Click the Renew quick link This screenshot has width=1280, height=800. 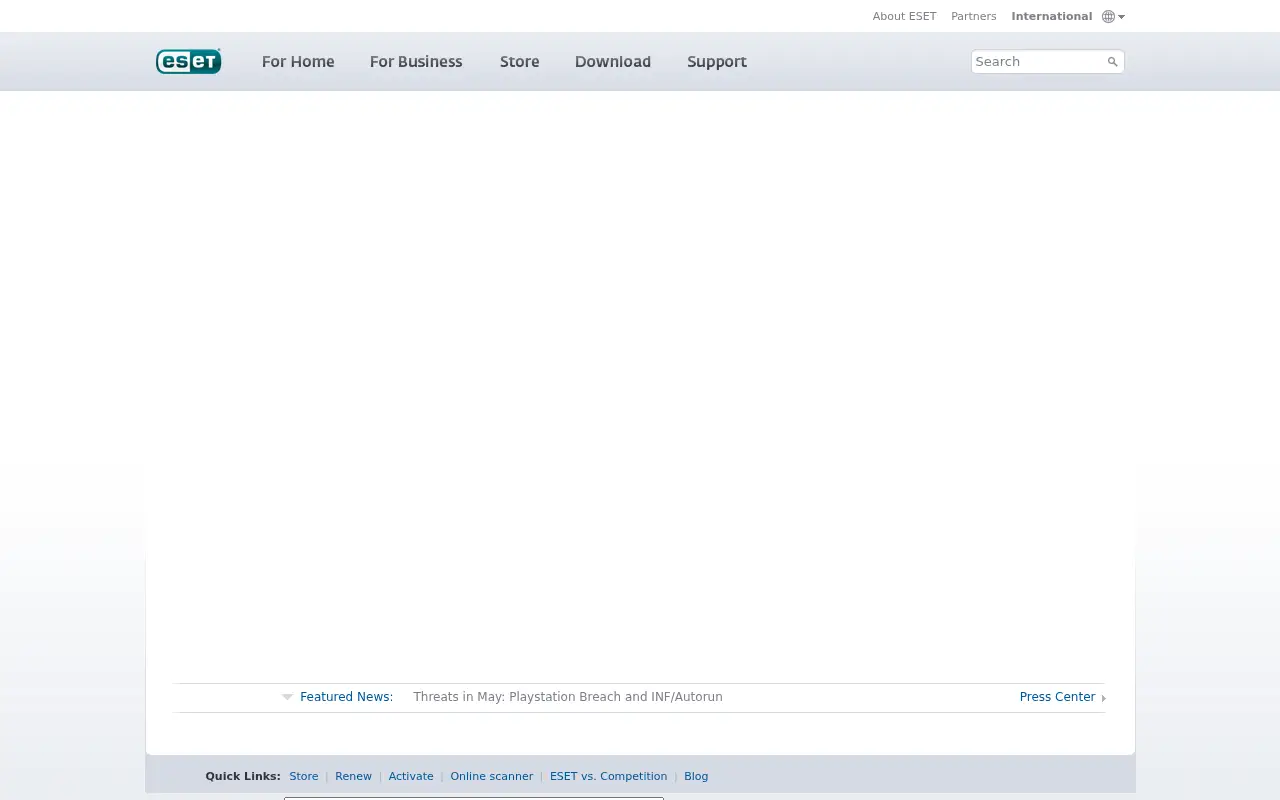click(x=353, y=776)
